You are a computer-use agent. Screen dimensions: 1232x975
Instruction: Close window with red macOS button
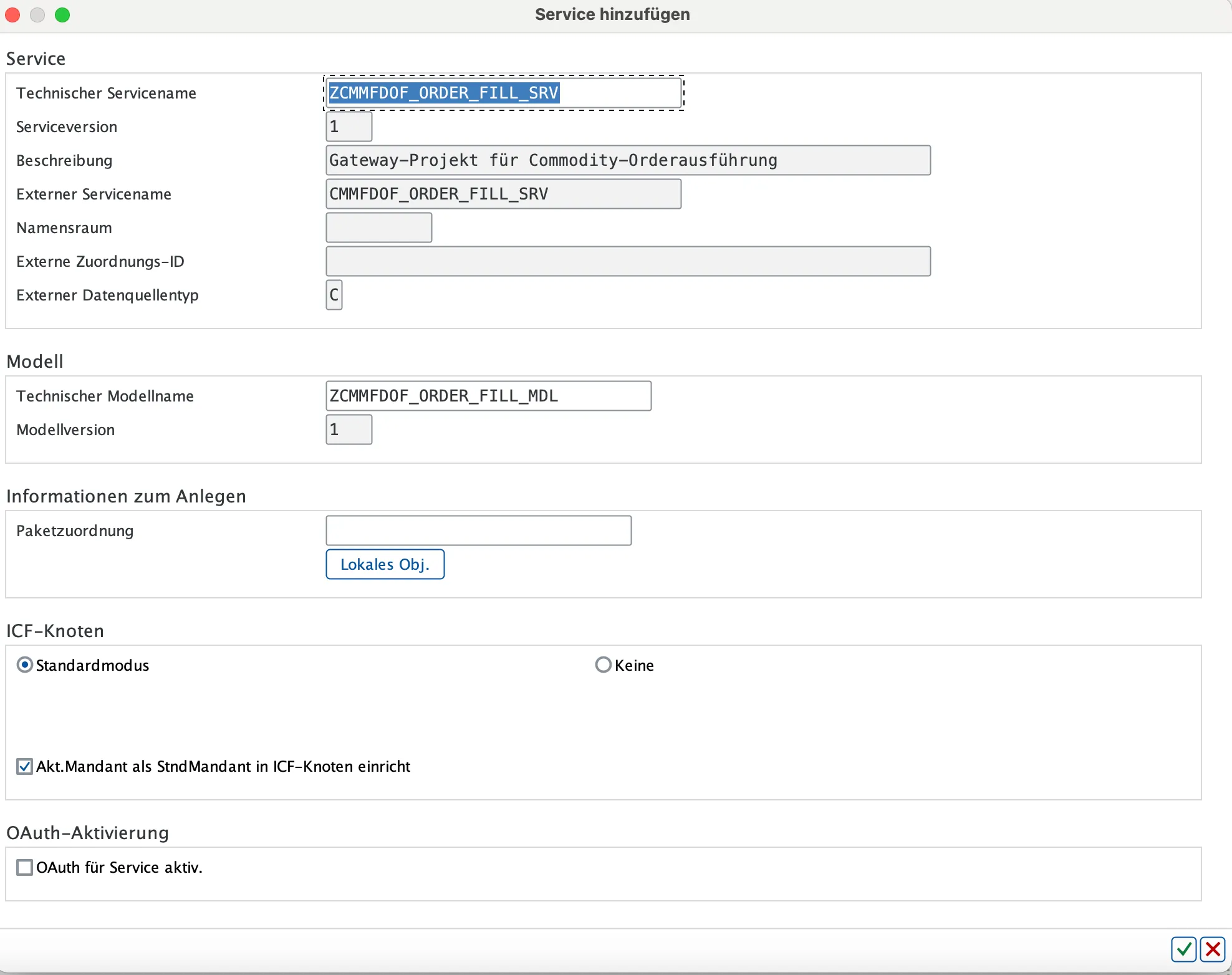click(12, 14)
